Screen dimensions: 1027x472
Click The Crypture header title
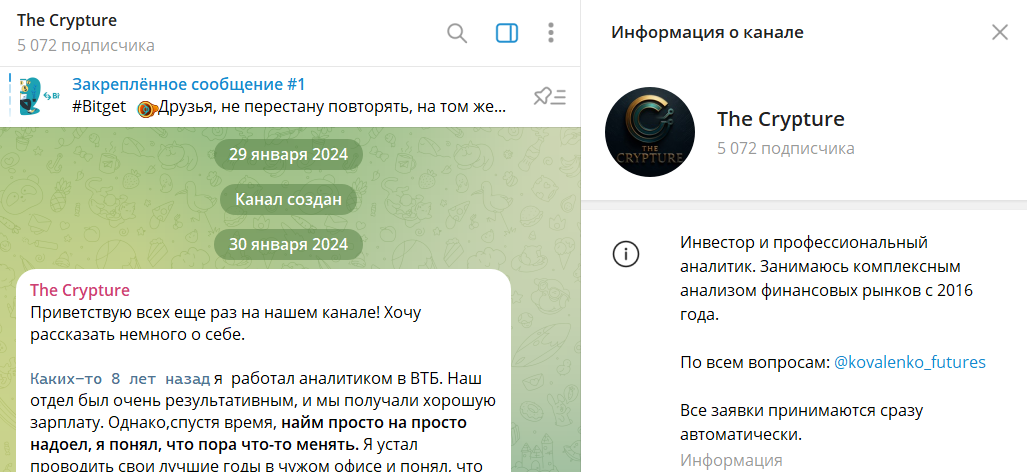pyautogui.click(x=67, y=20)
